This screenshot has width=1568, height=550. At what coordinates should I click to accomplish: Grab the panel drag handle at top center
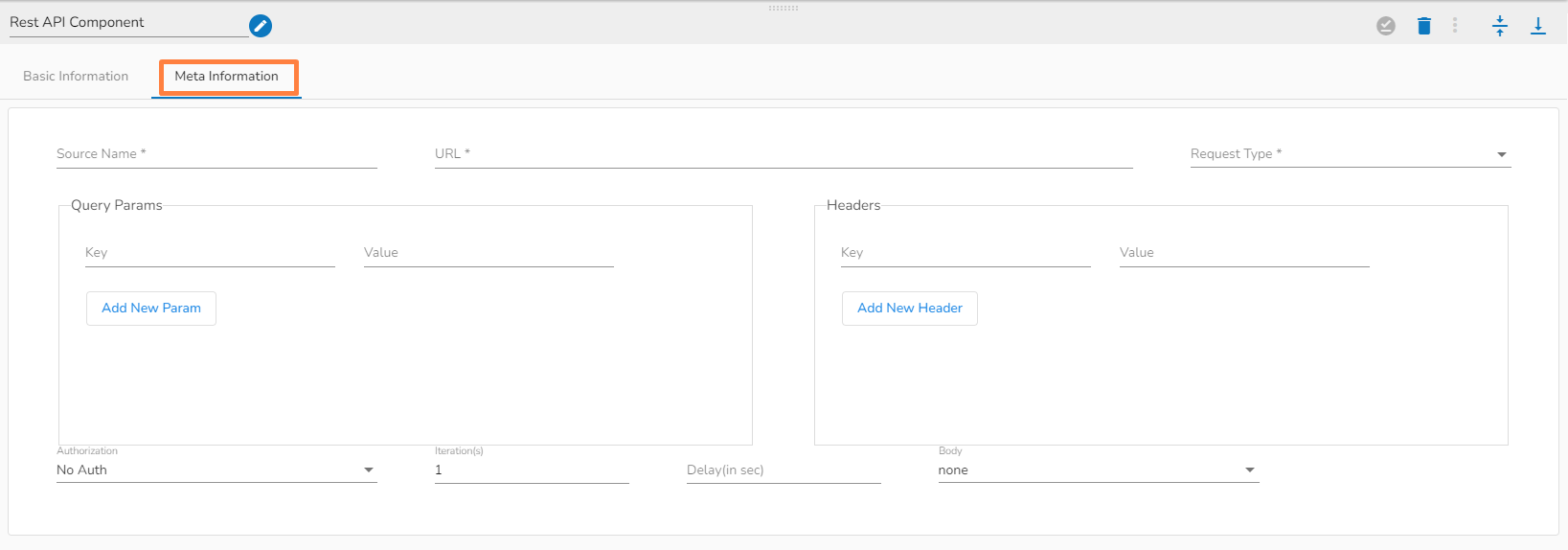784,8
